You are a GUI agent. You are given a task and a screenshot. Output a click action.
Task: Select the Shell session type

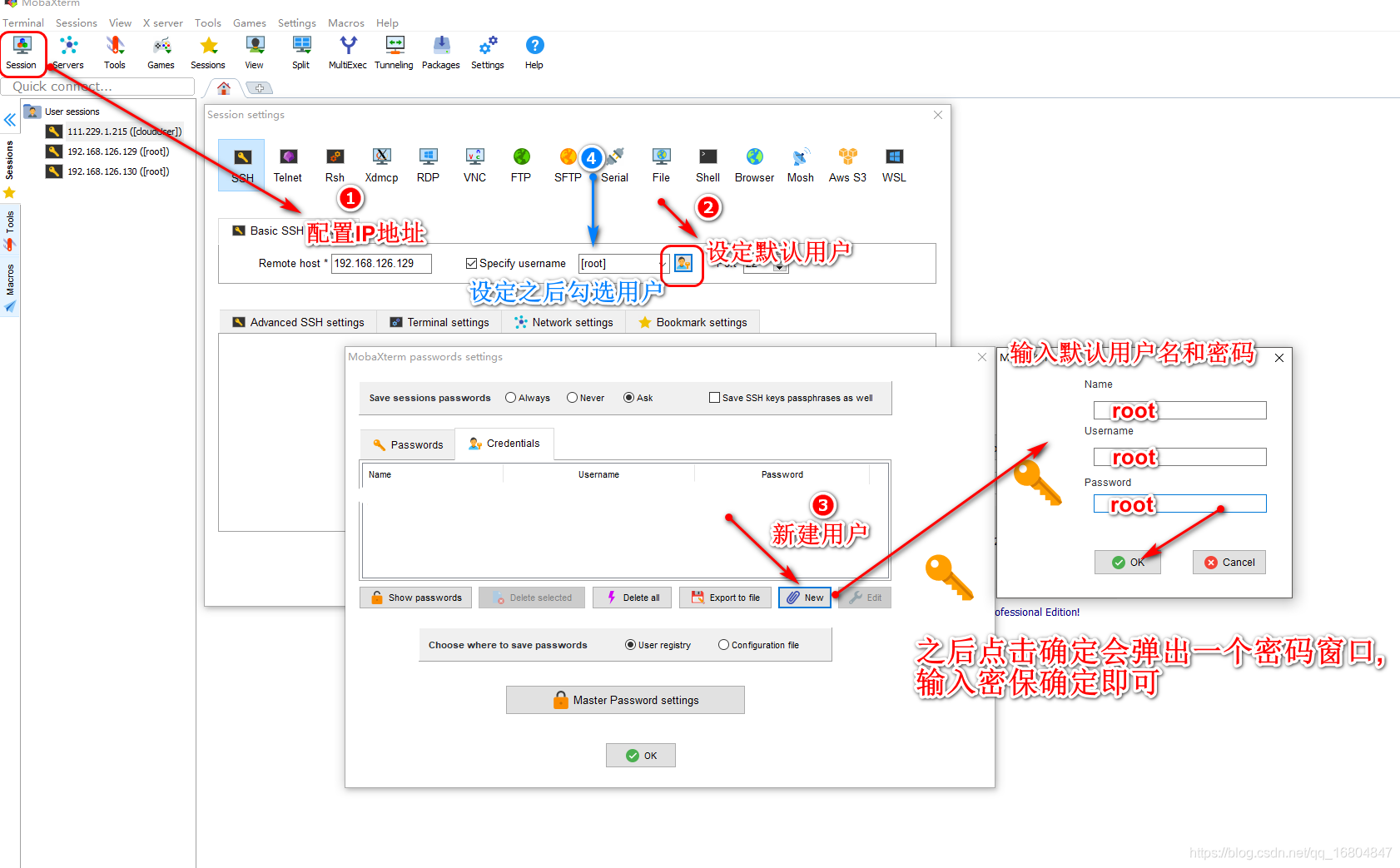[x=707, y=165]
